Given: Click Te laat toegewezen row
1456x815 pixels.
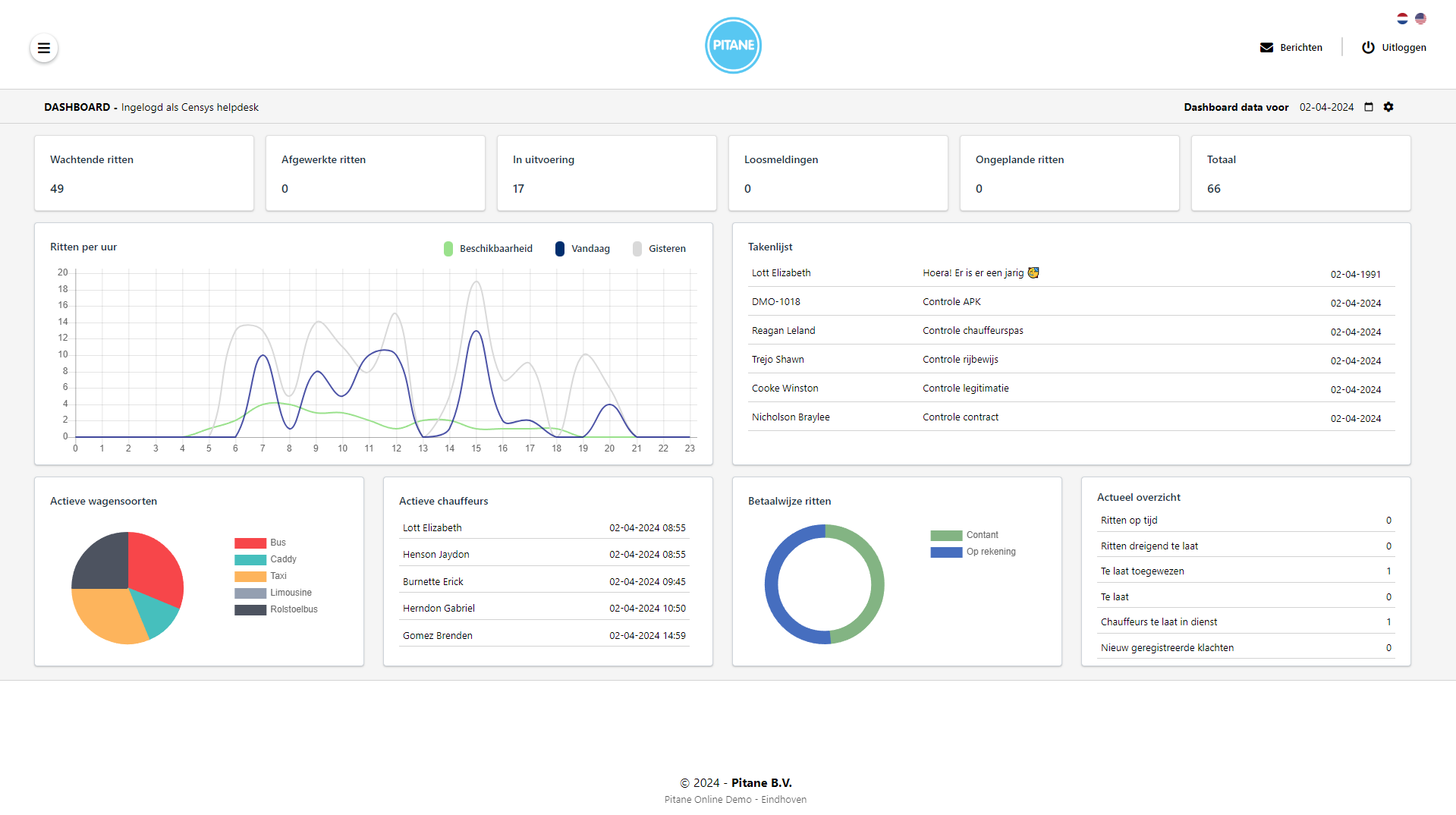Looking at the screenshot, I should [1246, 571].
